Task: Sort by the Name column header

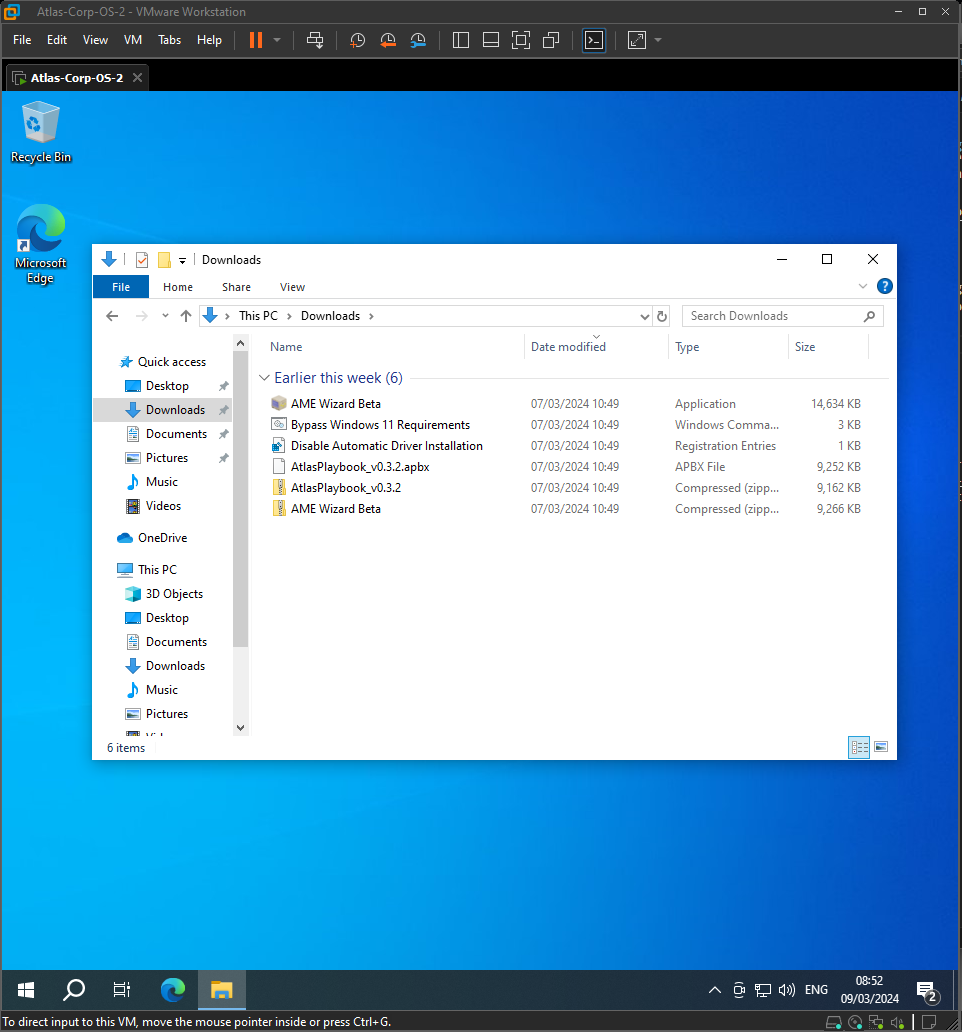Action: click(286, 347)
